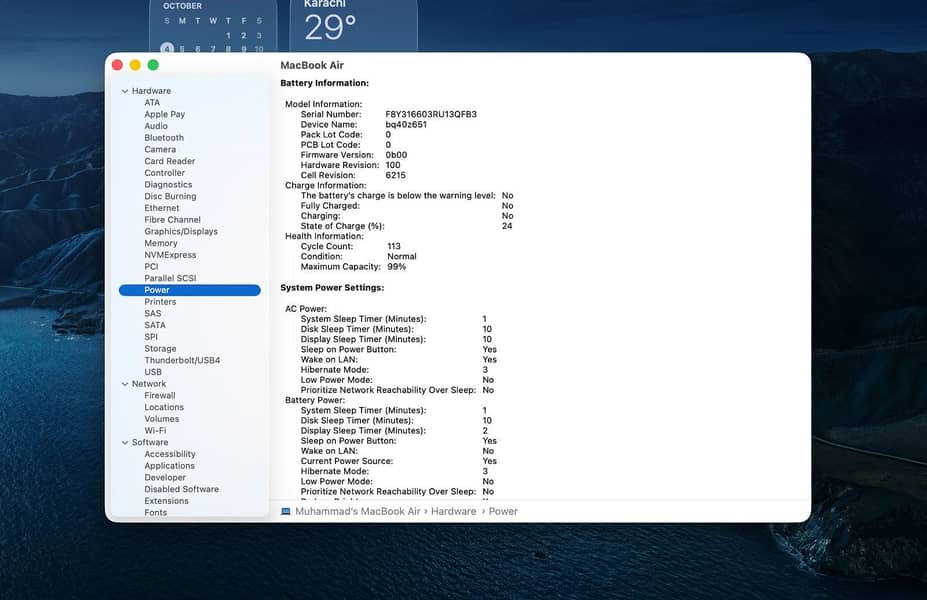The height and width of the screenshot is (600, 927).
Task: Open the Karachi weather widget
Action: pyautogui.click(x=354, y=26)
